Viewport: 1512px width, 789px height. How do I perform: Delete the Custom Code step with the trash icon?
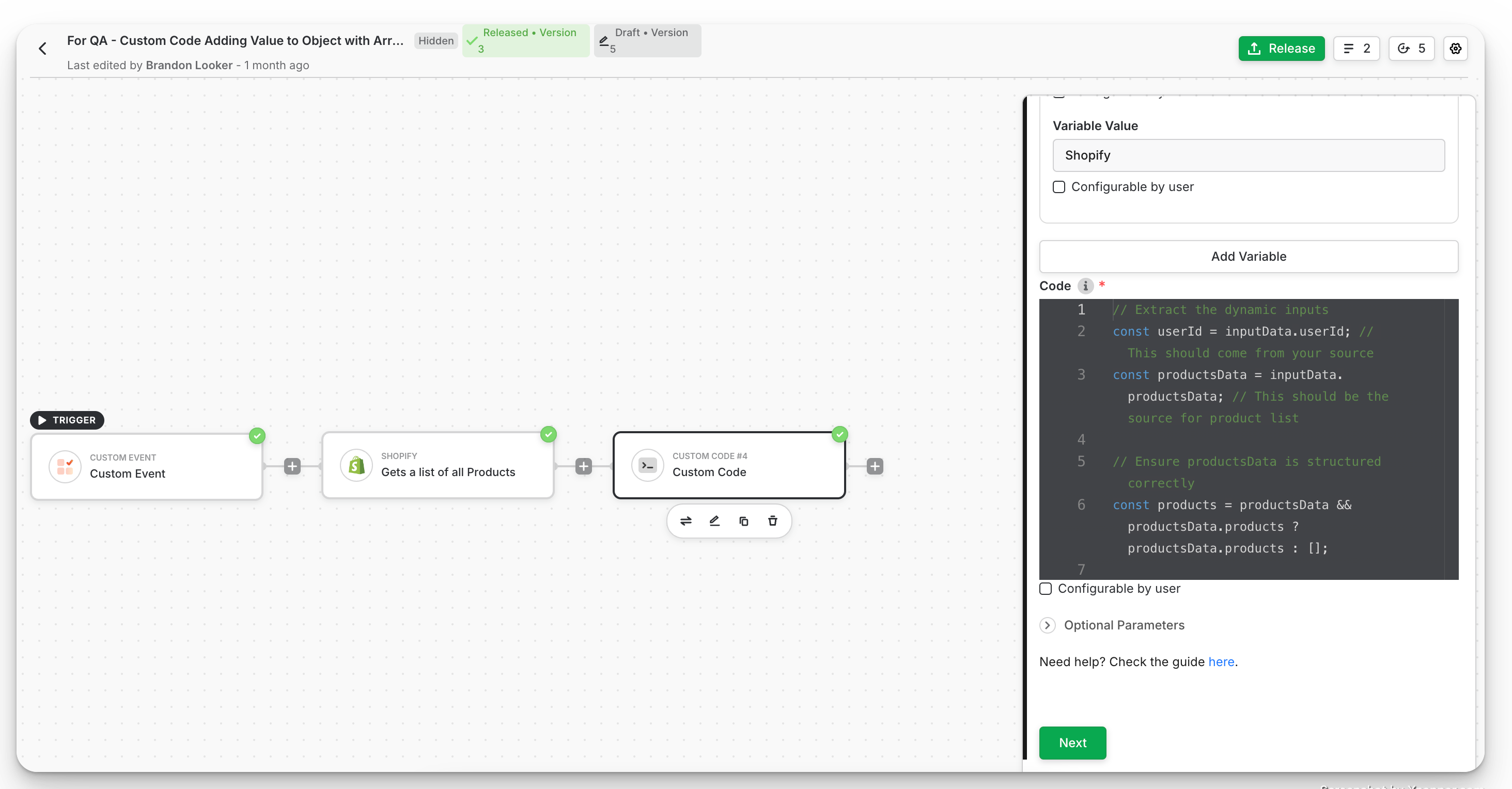pos(772,521)
